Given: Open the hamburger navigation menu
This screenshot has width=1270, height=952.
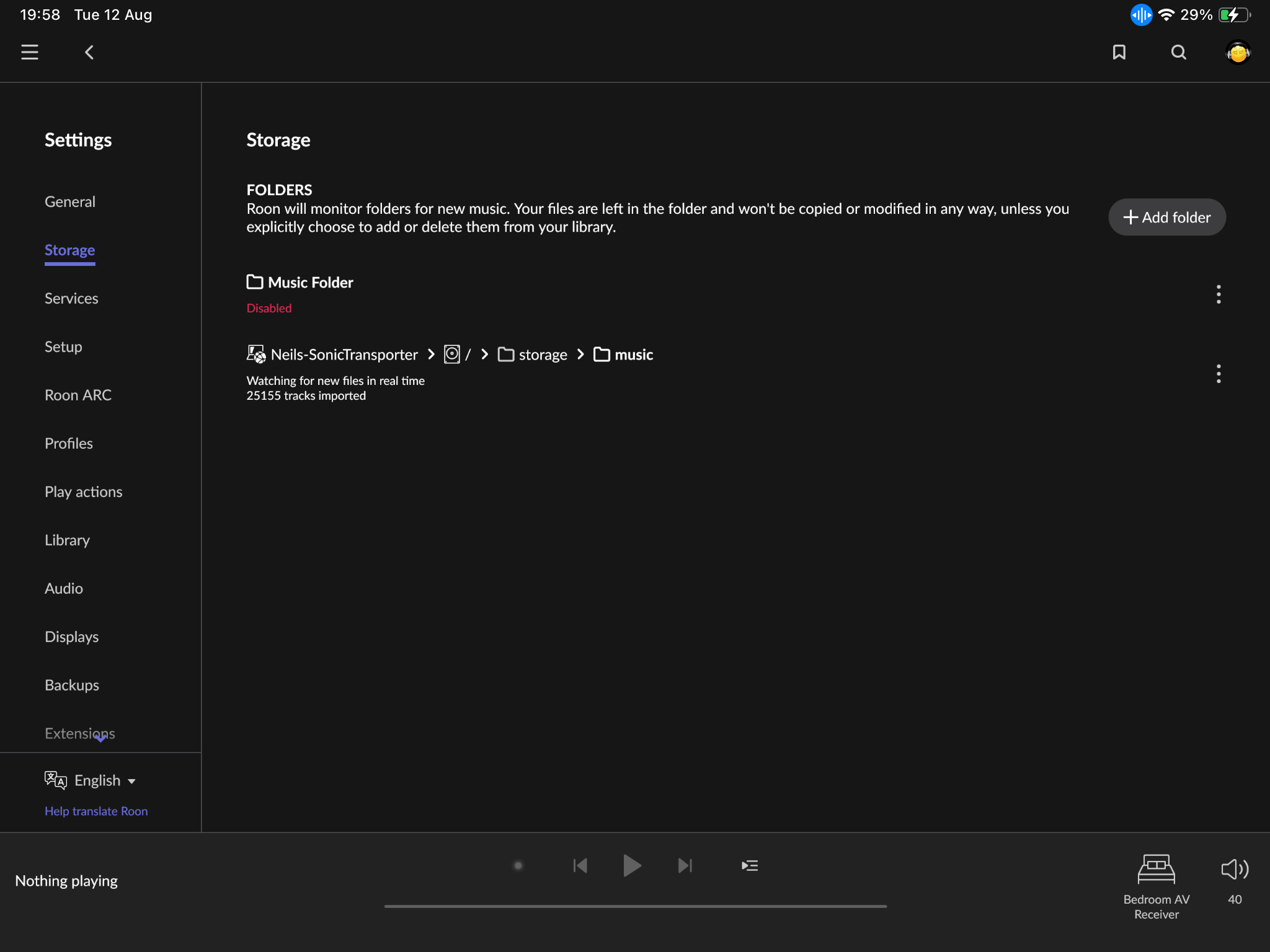Looking at the screenshot, I should pyautogui.click(x=30, y=52).
